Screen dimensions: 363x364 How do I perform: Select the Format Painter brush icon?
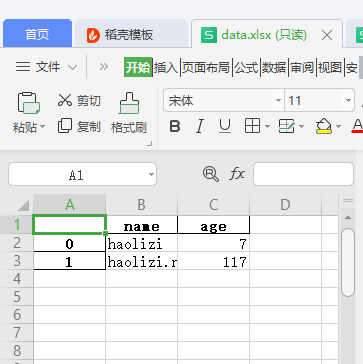pyautogui.click(x=129, y=103)
